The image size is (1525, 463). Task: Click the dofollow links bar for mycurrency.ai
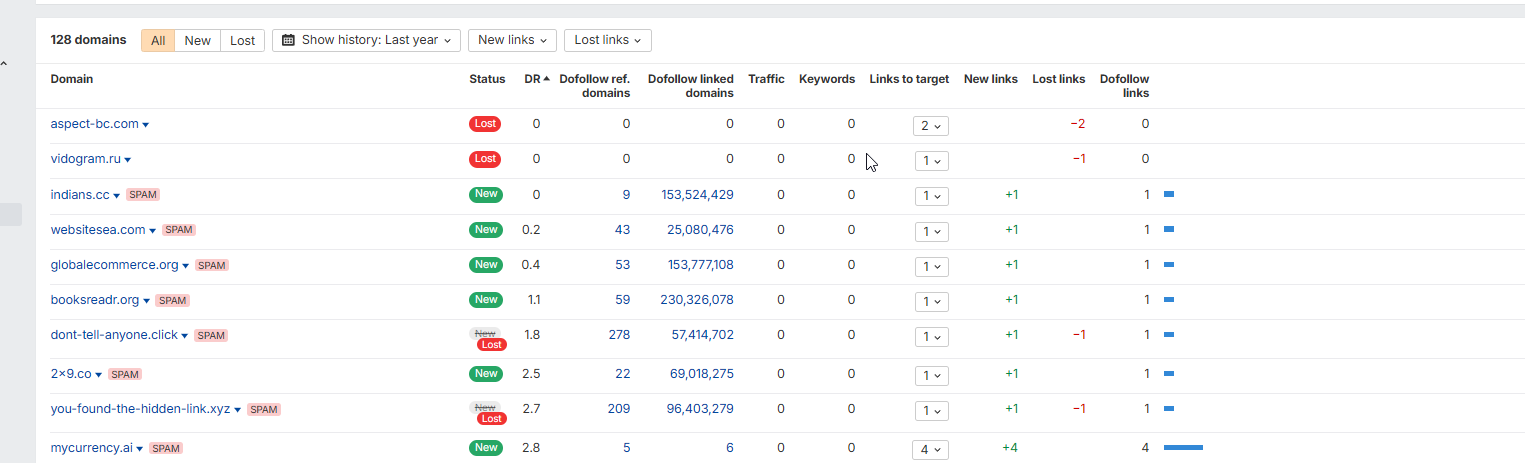coord(1183,448)
